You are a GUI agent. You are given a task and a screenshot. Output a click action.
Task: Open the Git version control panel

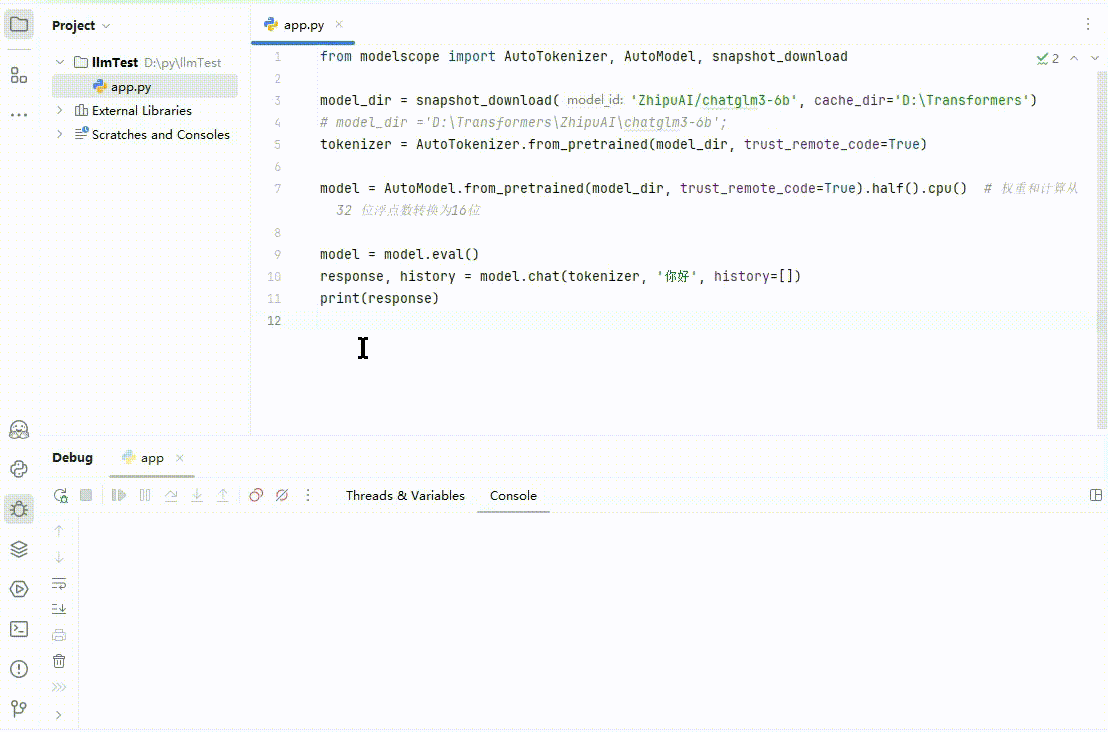[x=19, y=709]
